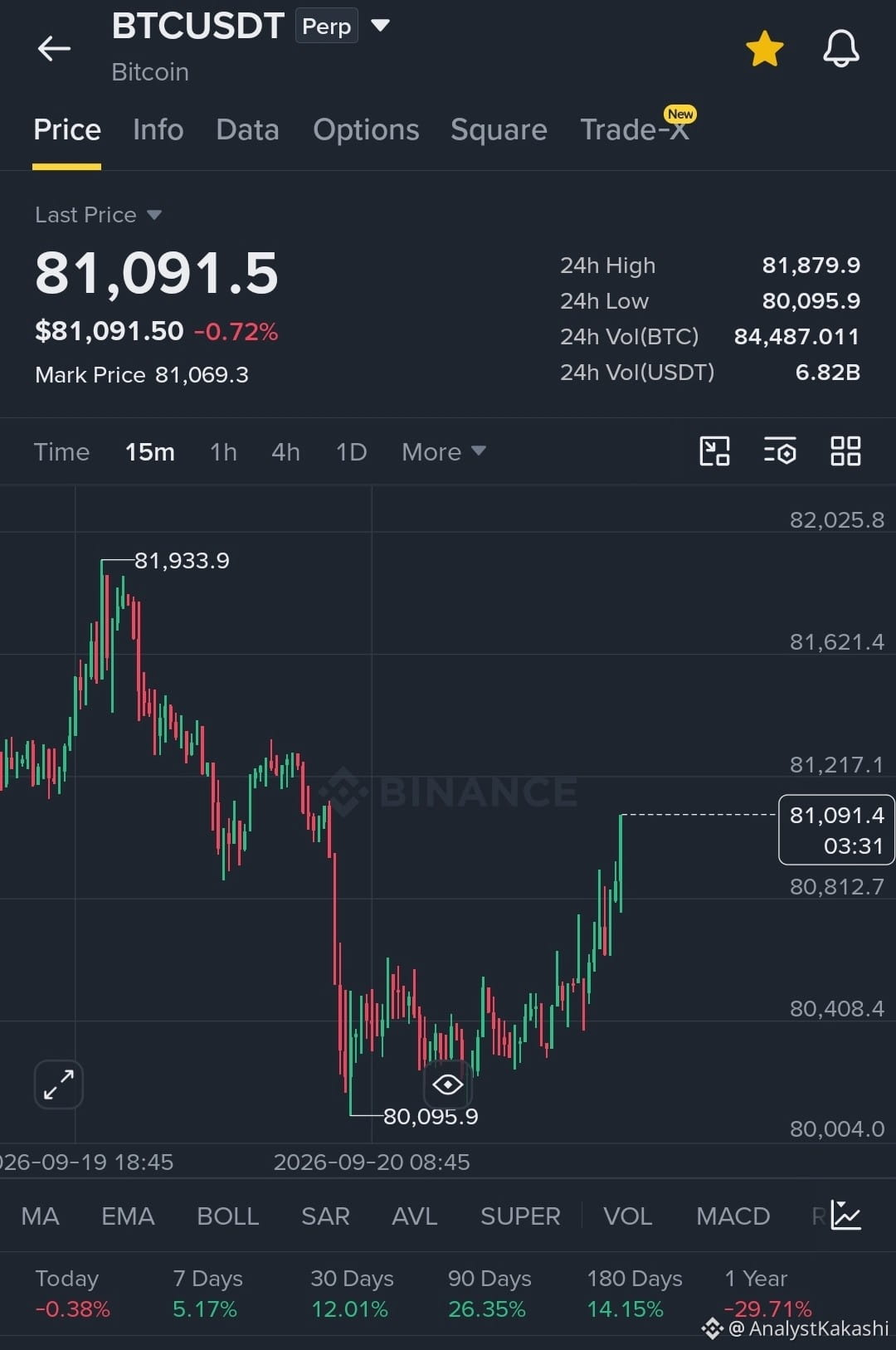Expand the More timeframes dropdown
The height and width of the screenshot is (1350, 896).
coord(444,452)
